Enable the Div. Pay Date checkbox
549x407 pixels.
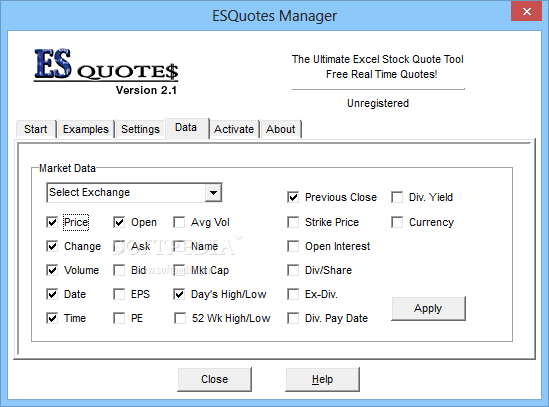point(293,318)
